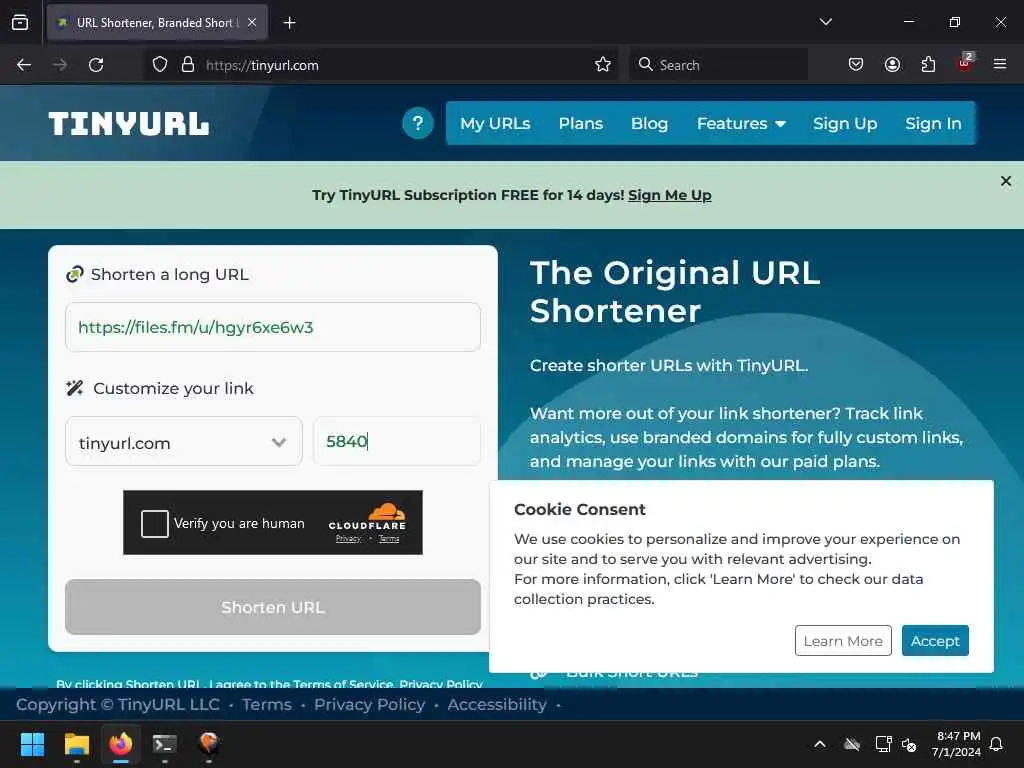This screenshot has height=768, width=1024.
Task: Click the uBlock extension icon
Action: click(965, 63)
